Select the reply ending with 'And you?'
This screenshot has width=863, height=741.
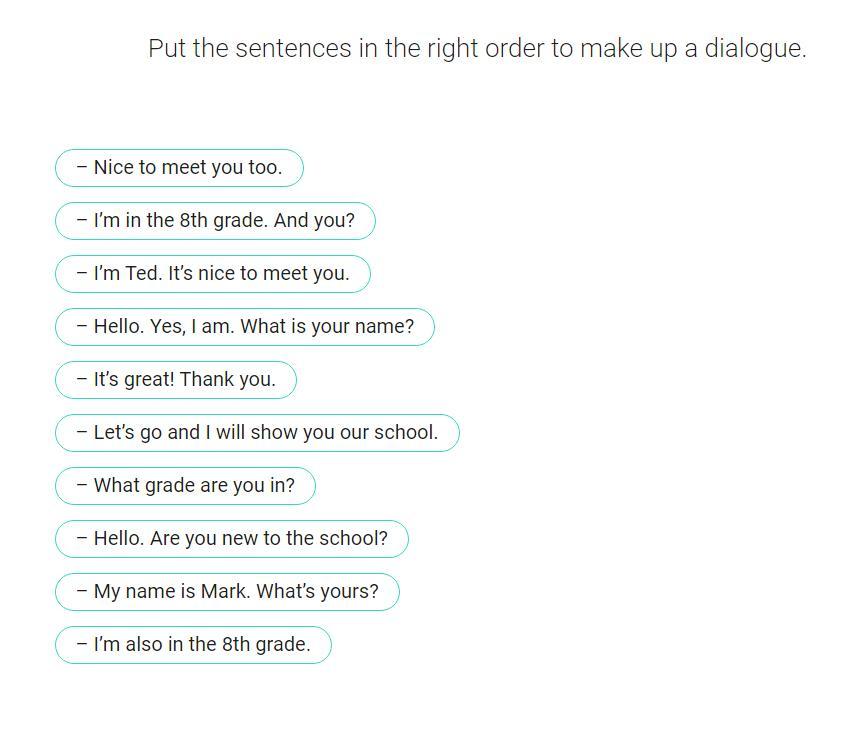tap(215, 221)
